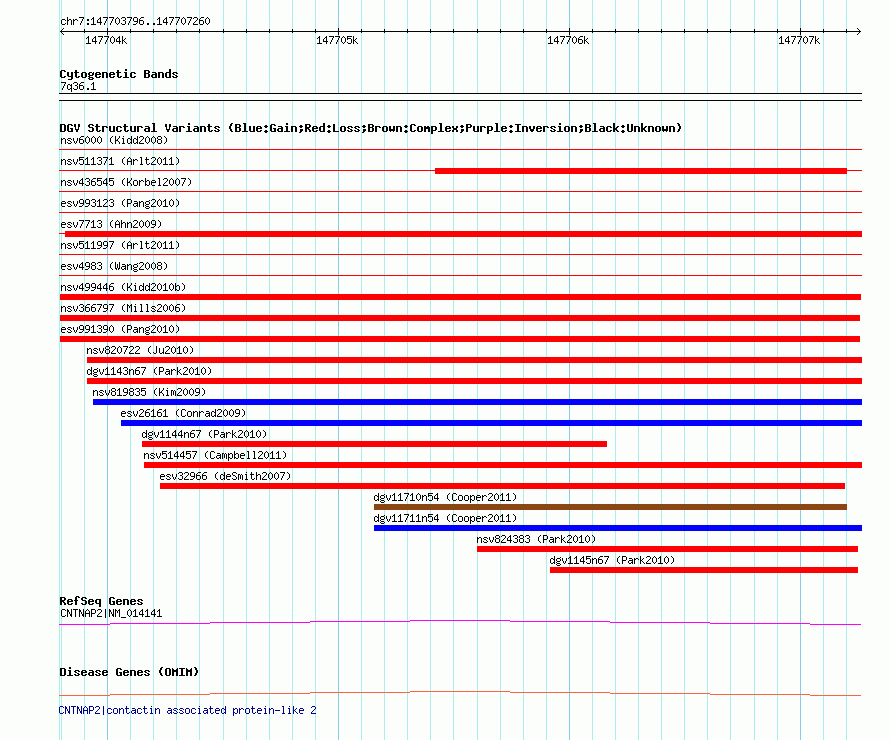Click the Disease Genes (OMIM) track title
Image resolution: width=890 pixels, height=740 pixels.
[129, 672]
